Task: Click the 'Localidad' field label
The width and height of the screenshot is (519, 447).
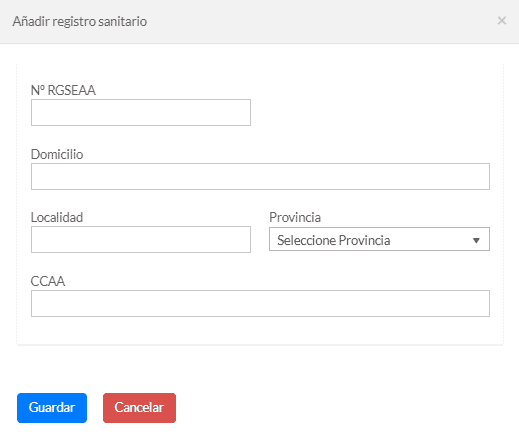Action: tap(57, 217)
